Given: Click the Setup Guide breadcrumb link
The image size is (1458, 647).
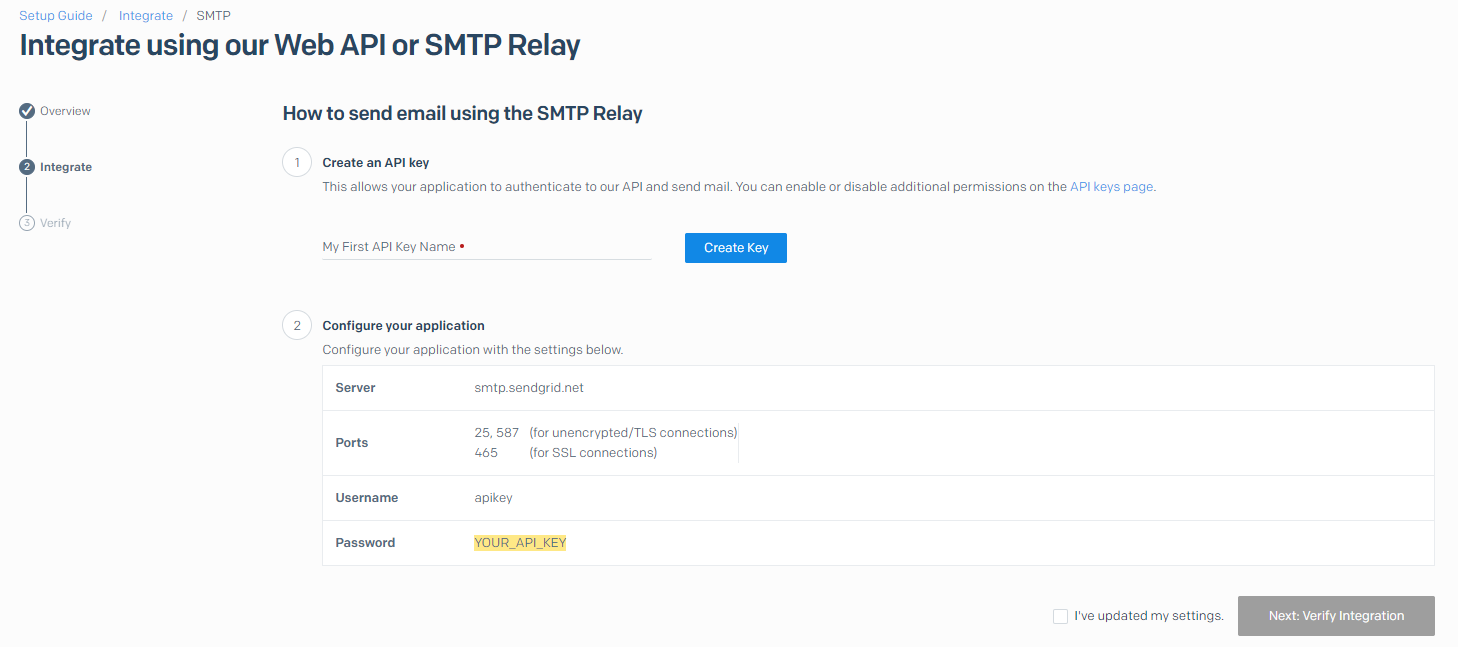Looking at the screenshot, I should 56,16.
